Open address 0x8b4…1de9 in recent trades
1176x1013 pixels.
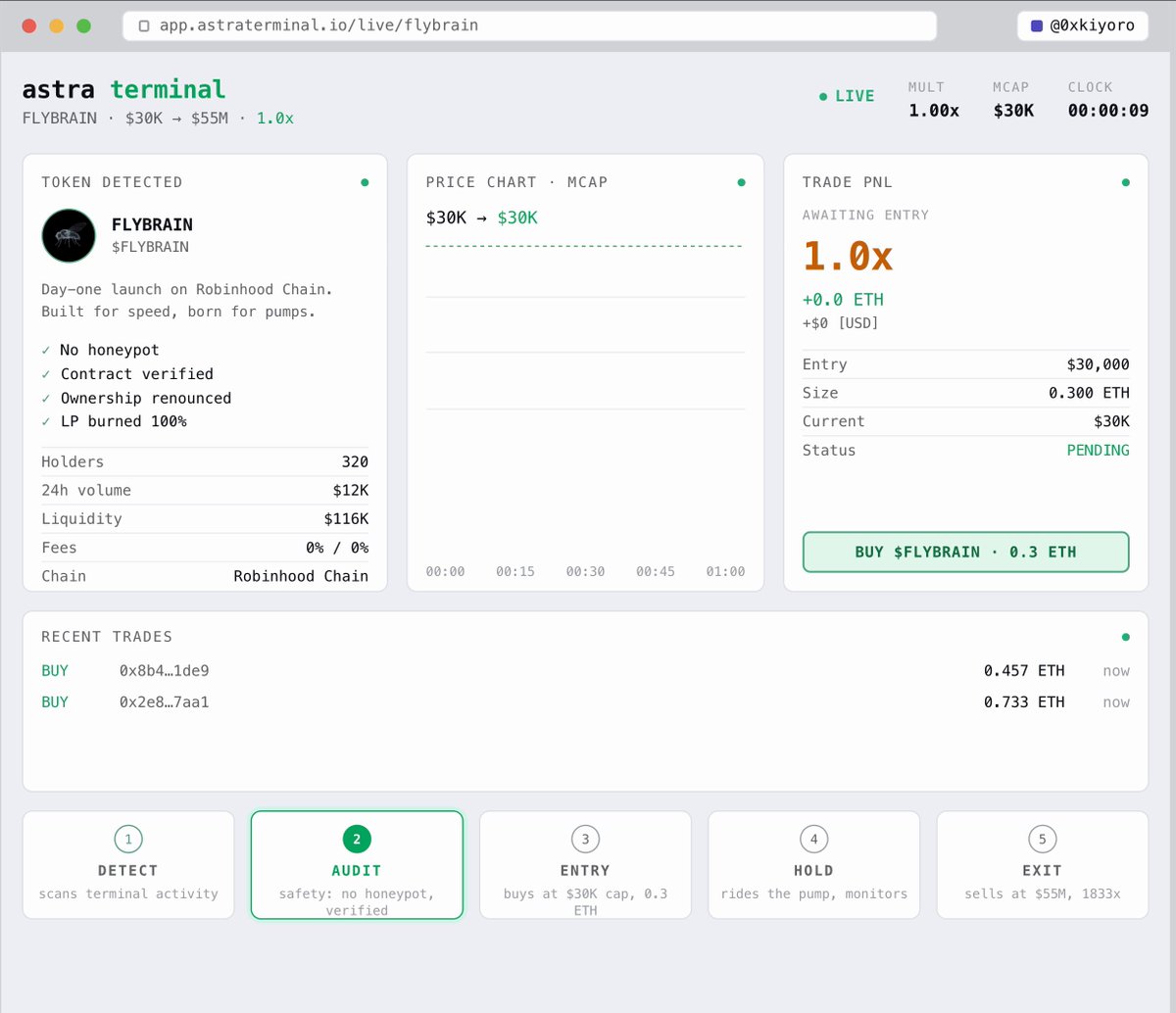coord(165,671)
